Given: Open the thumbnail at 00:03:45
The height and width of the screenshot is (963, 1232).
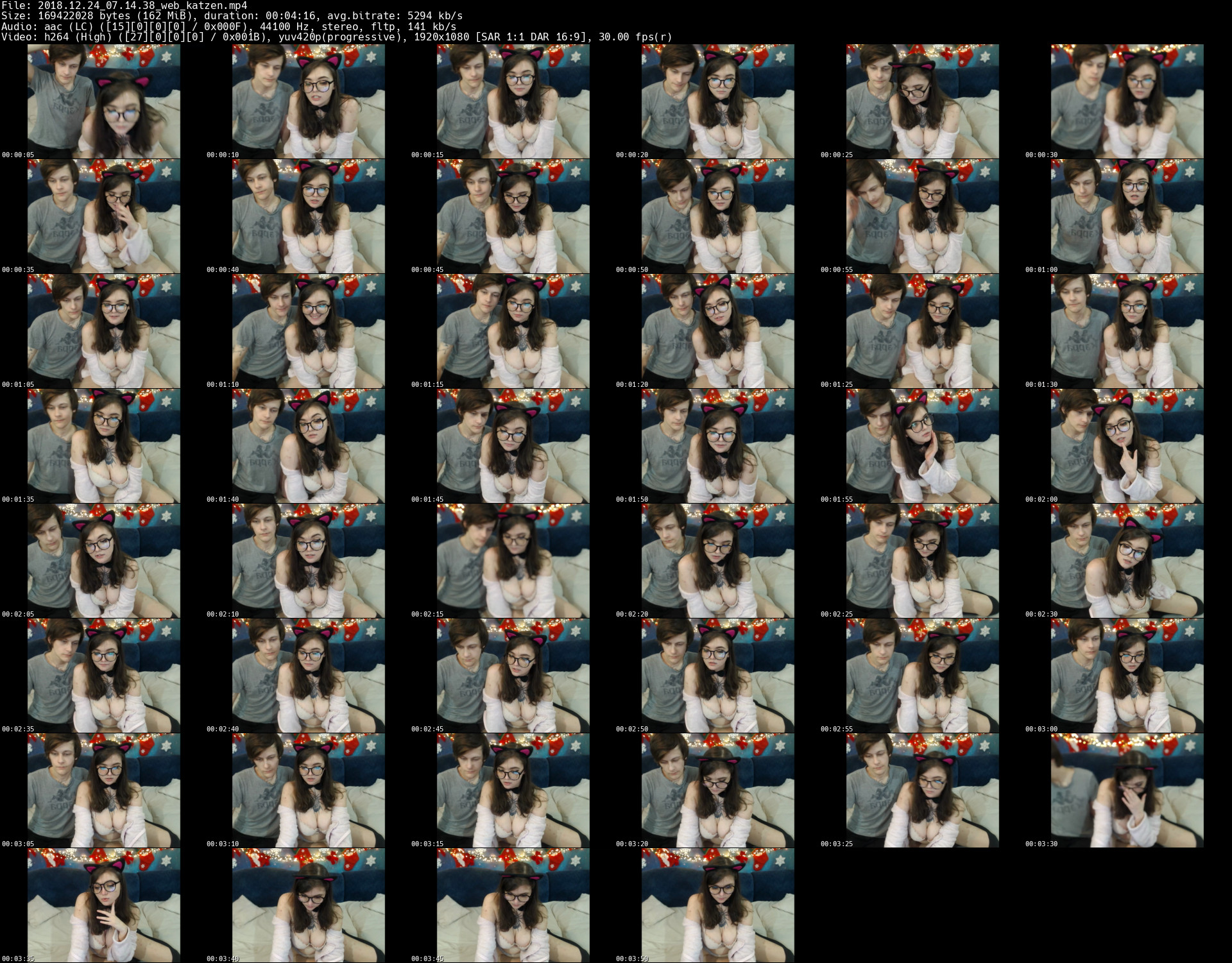Looking at the screenshot, I should tap(513, 905).
